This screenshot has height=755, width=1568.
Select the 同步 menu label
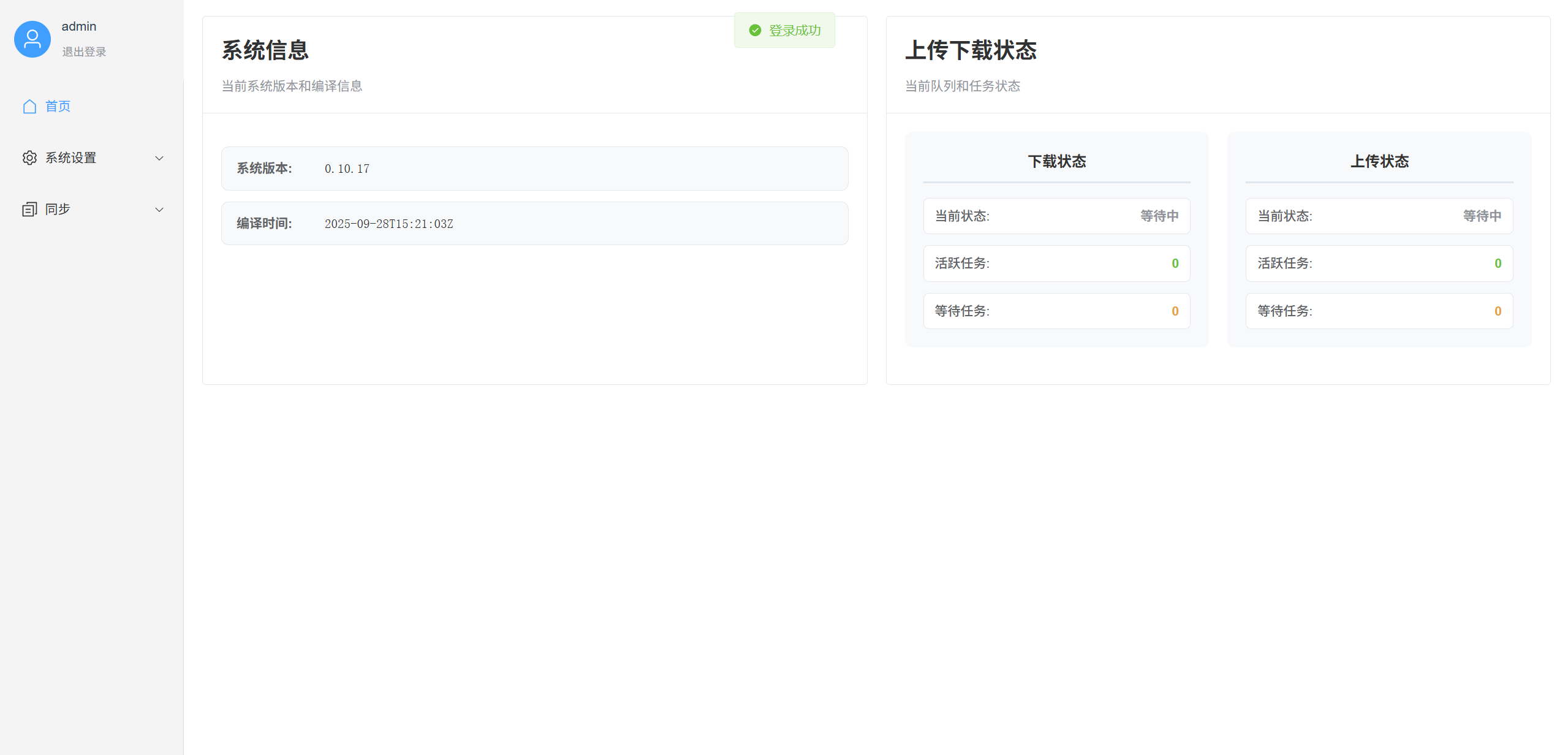58,210
